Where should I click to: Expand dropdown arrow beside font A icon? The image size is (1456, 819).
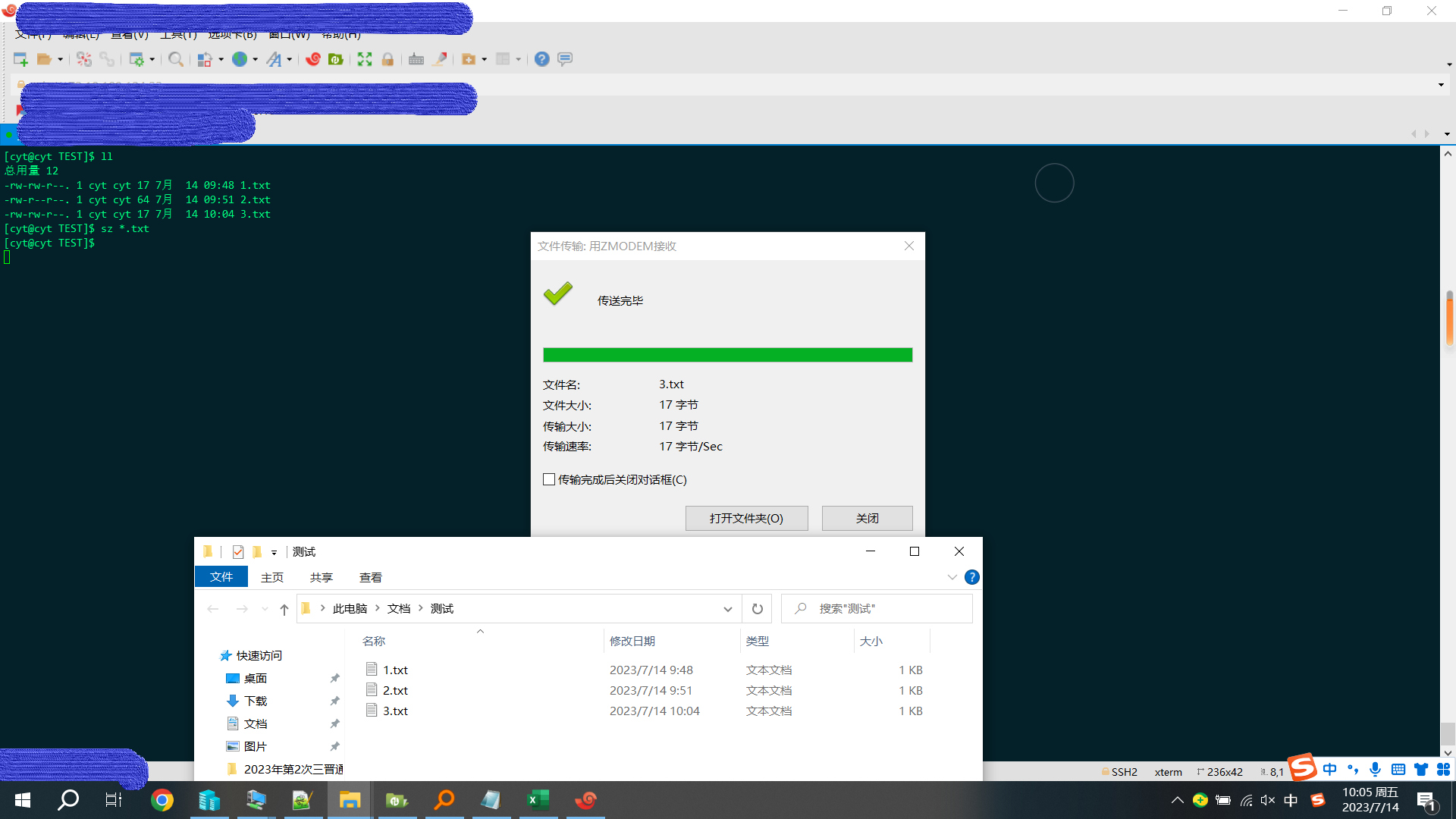click(x=290, y=59)
